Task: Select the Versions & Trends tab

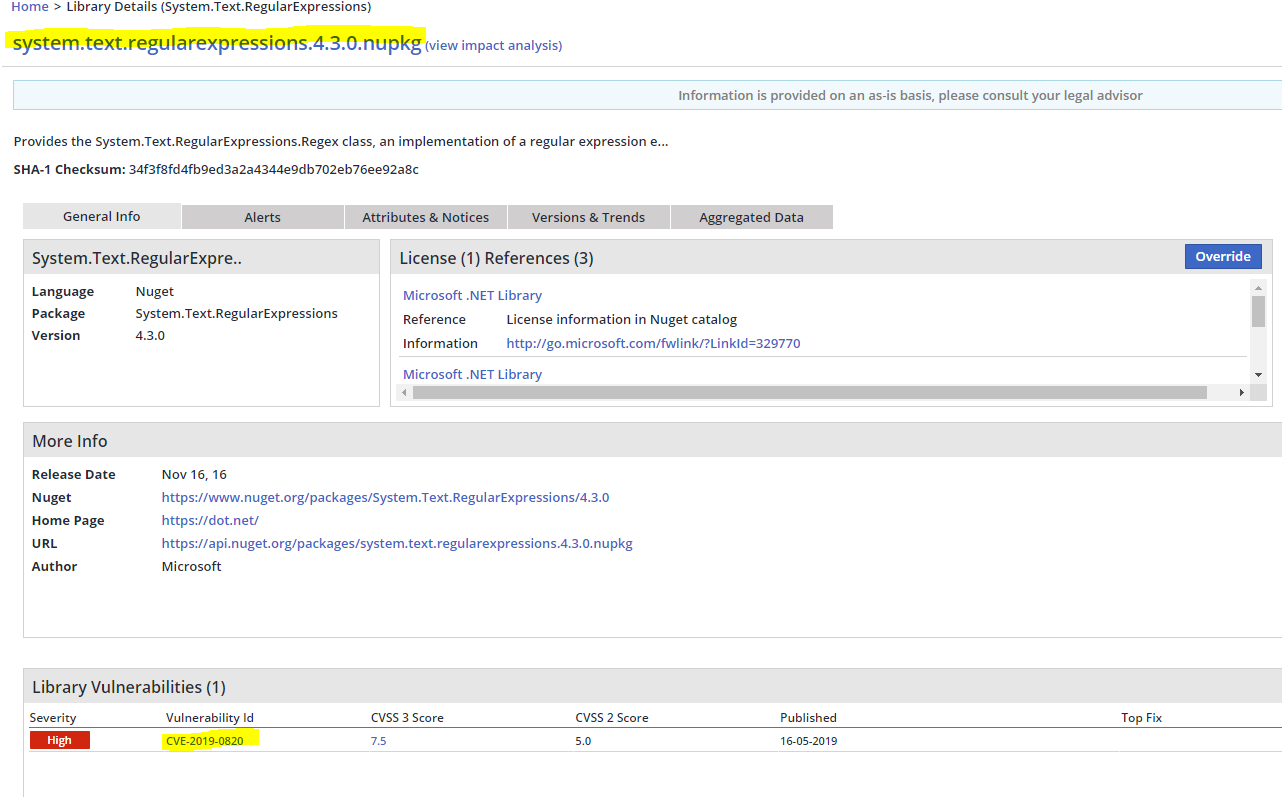Action: [588, 217]
